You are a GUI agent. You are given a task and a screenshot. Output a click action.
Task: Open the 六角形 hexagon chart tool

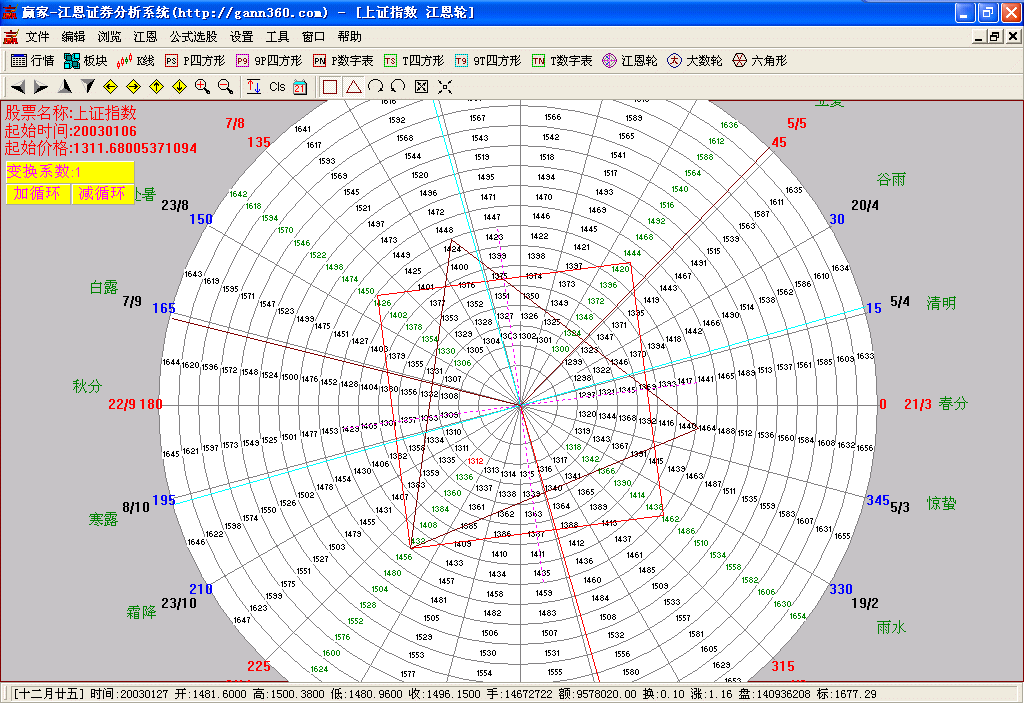pos(760,61)
